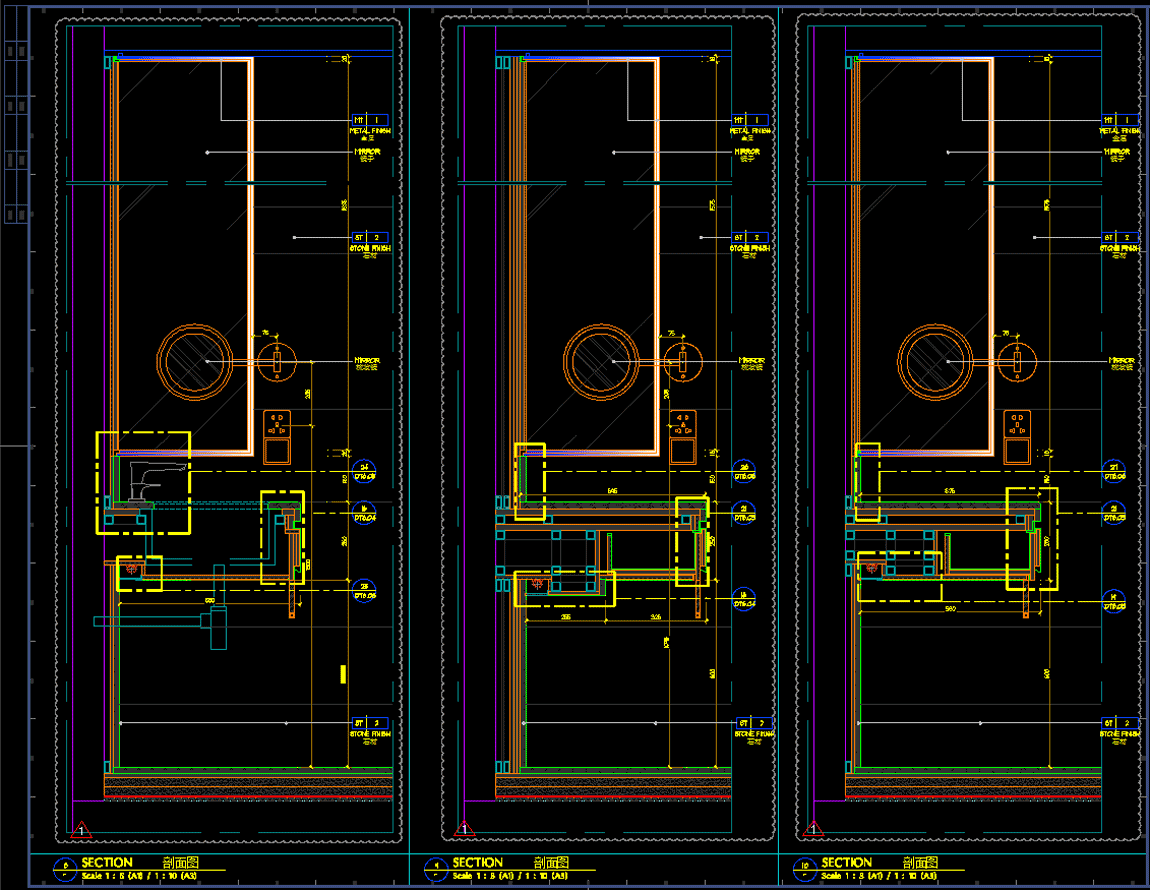Viewport: 1150px width, 890px height.
Task: Click the section number bubble of left title
Action: pos(66,867)
